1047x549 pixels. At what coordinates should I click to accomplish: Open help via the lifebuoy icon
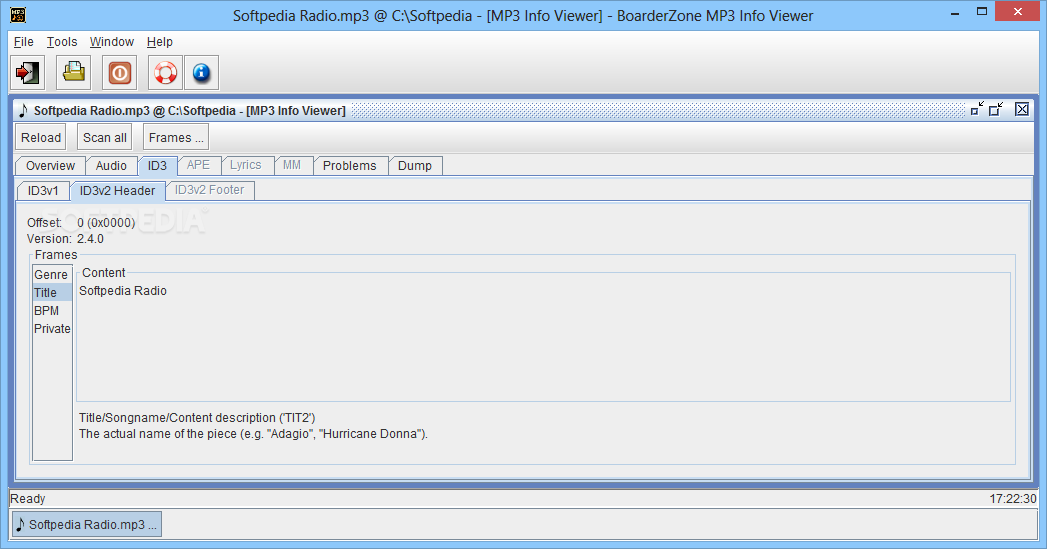click(165, 72)
